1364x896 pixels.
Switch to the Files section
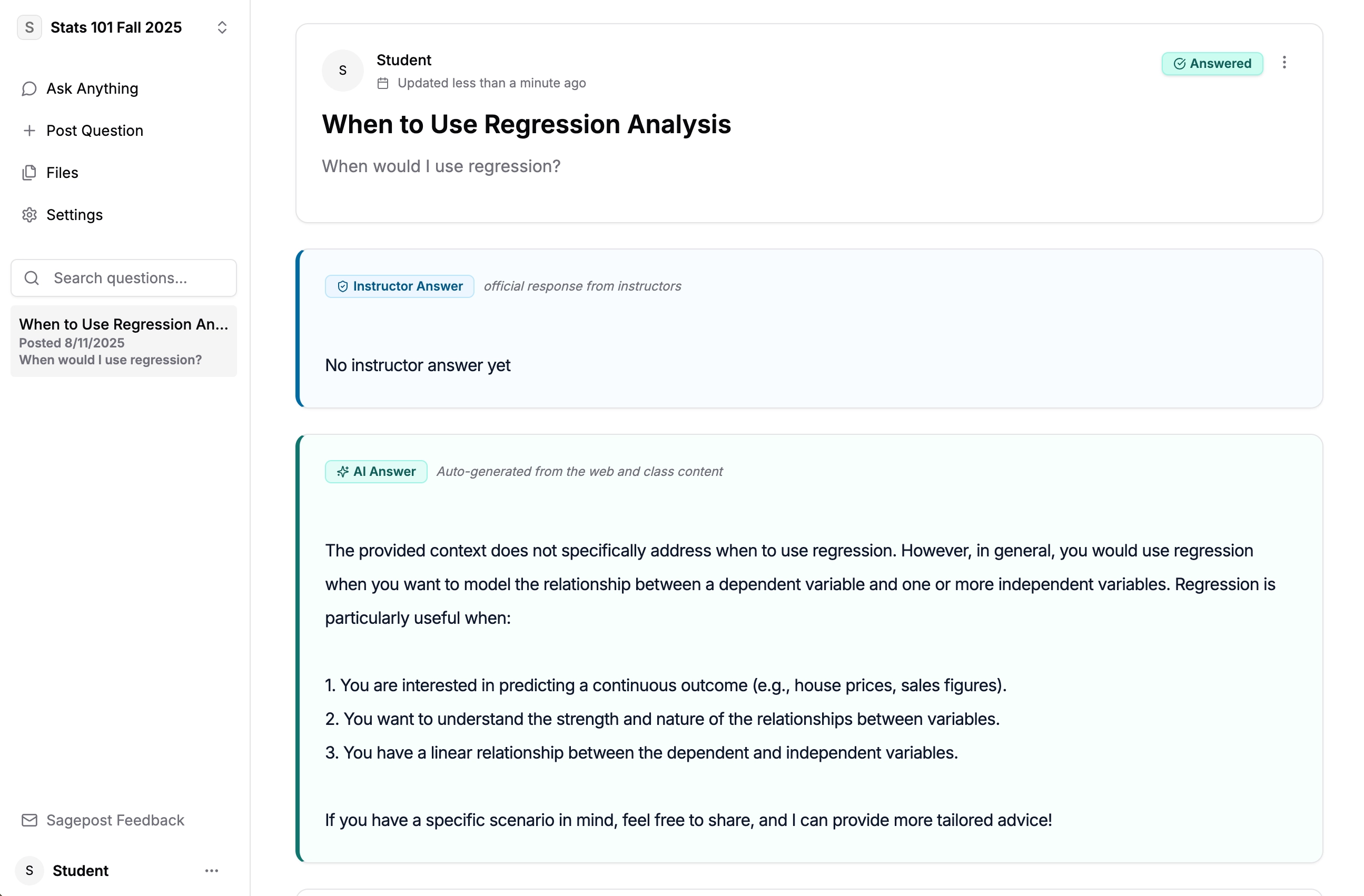61,173
